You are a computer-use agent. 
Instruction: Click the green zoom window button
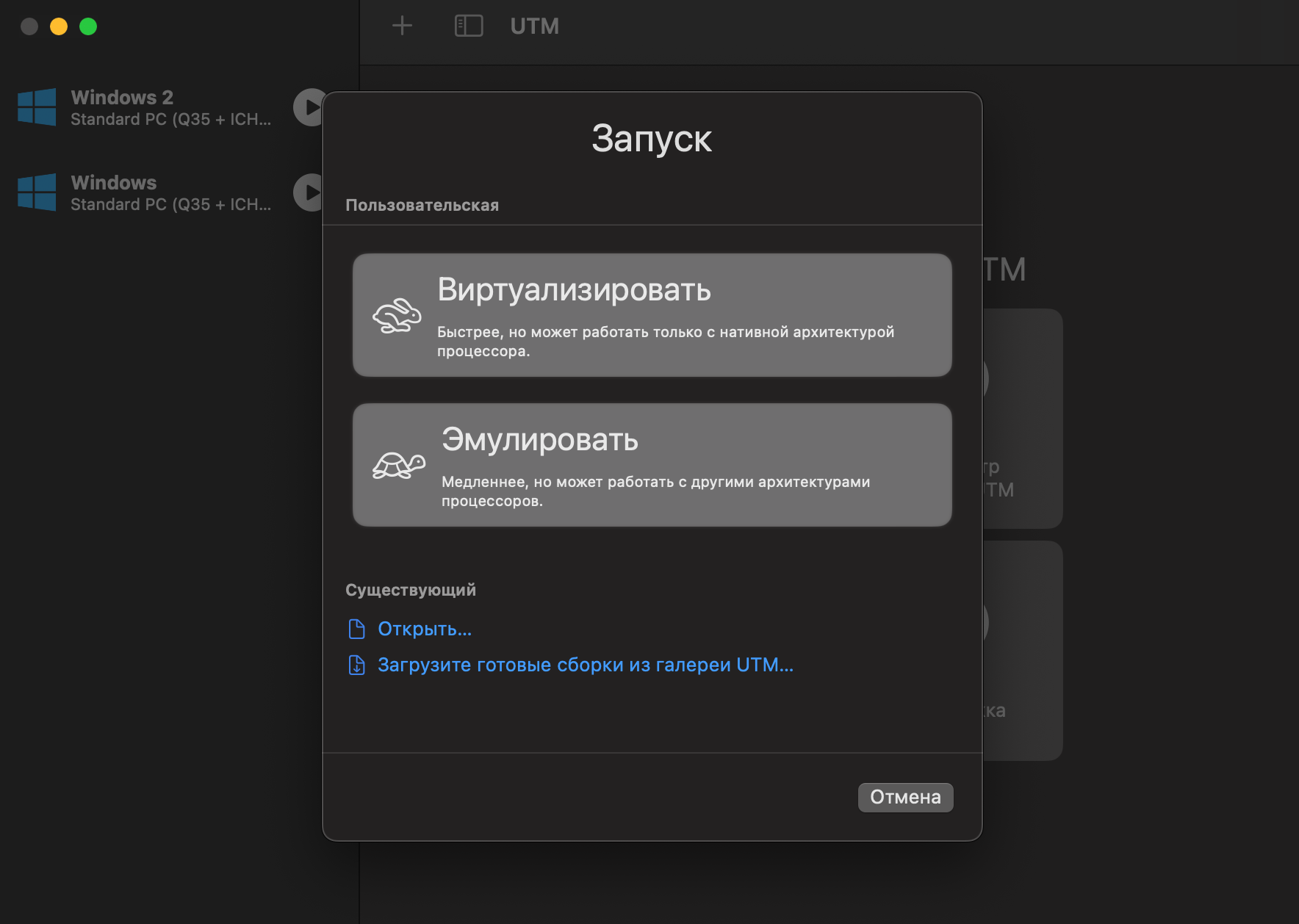[88, 26]
